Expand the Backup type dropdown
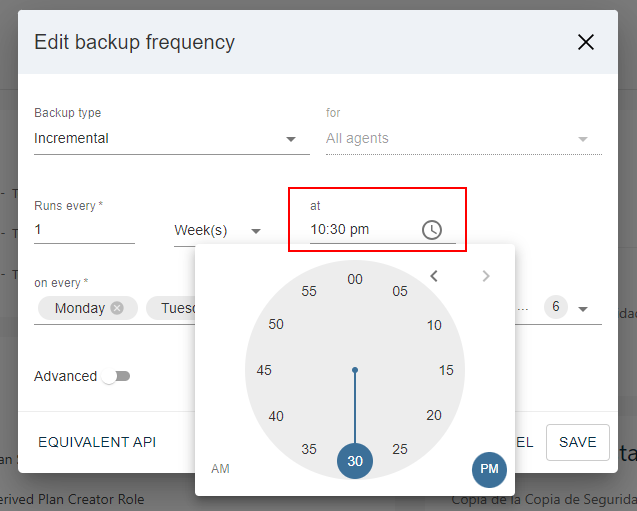The image size is (637, 511). coord(291,139)
